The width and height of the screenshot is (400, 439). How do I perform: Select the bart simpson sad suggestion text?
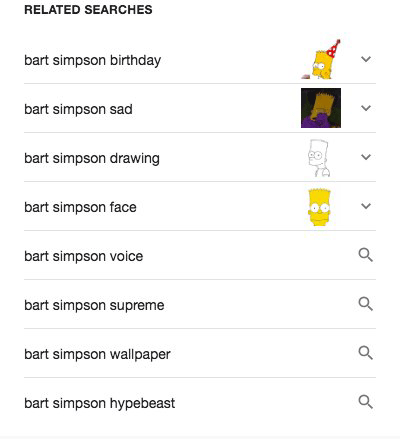pos(78,109)
